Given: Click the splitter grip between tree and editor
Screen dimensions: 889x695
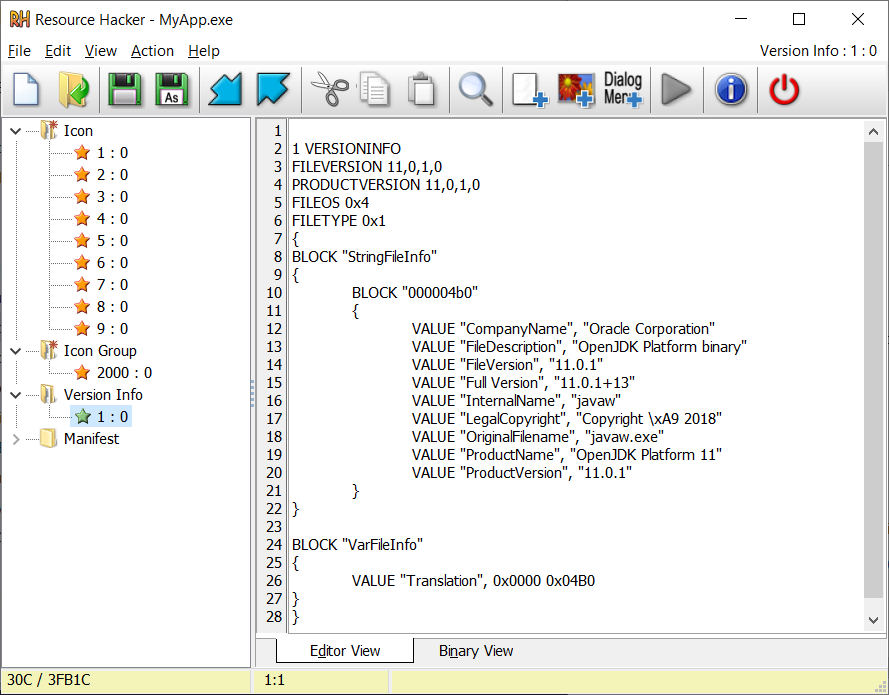Looking at the screenshot, I should coord(252,393).
